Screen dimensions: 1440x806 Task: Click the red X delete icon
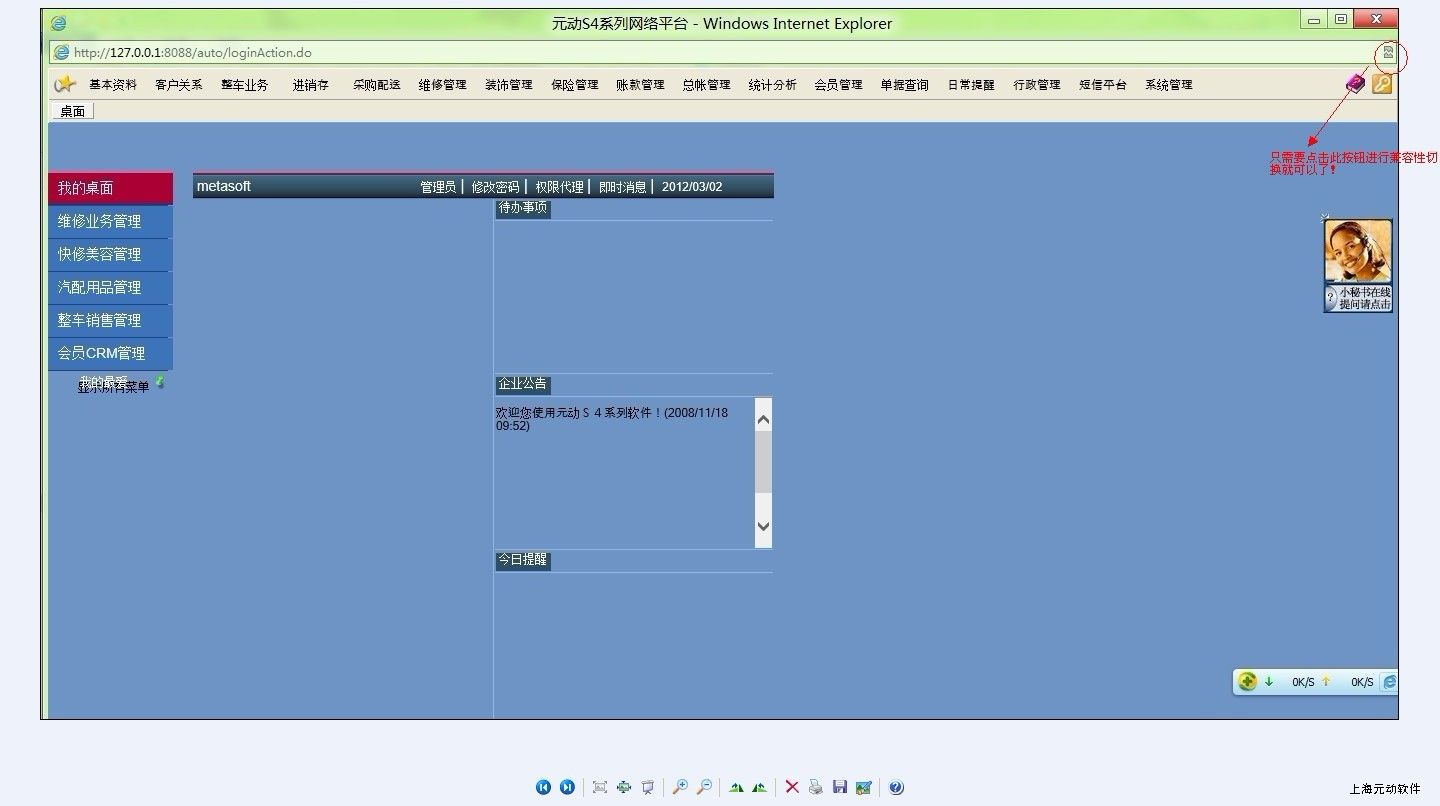pos(792,787)
